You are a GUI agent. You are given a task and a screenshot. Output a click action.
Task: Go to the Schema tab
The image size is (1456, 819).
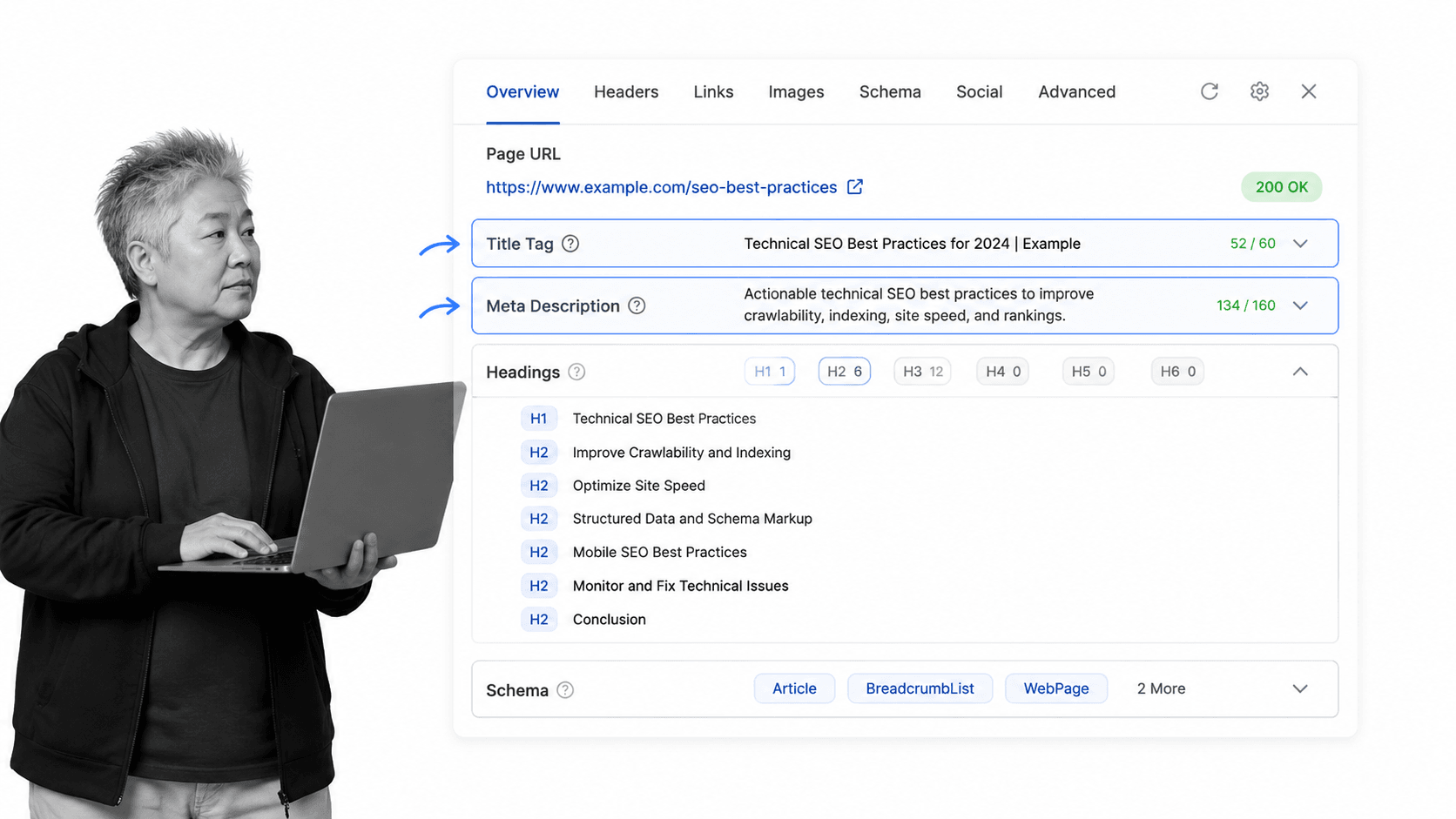pyautogui.click(x=890, y=91)
